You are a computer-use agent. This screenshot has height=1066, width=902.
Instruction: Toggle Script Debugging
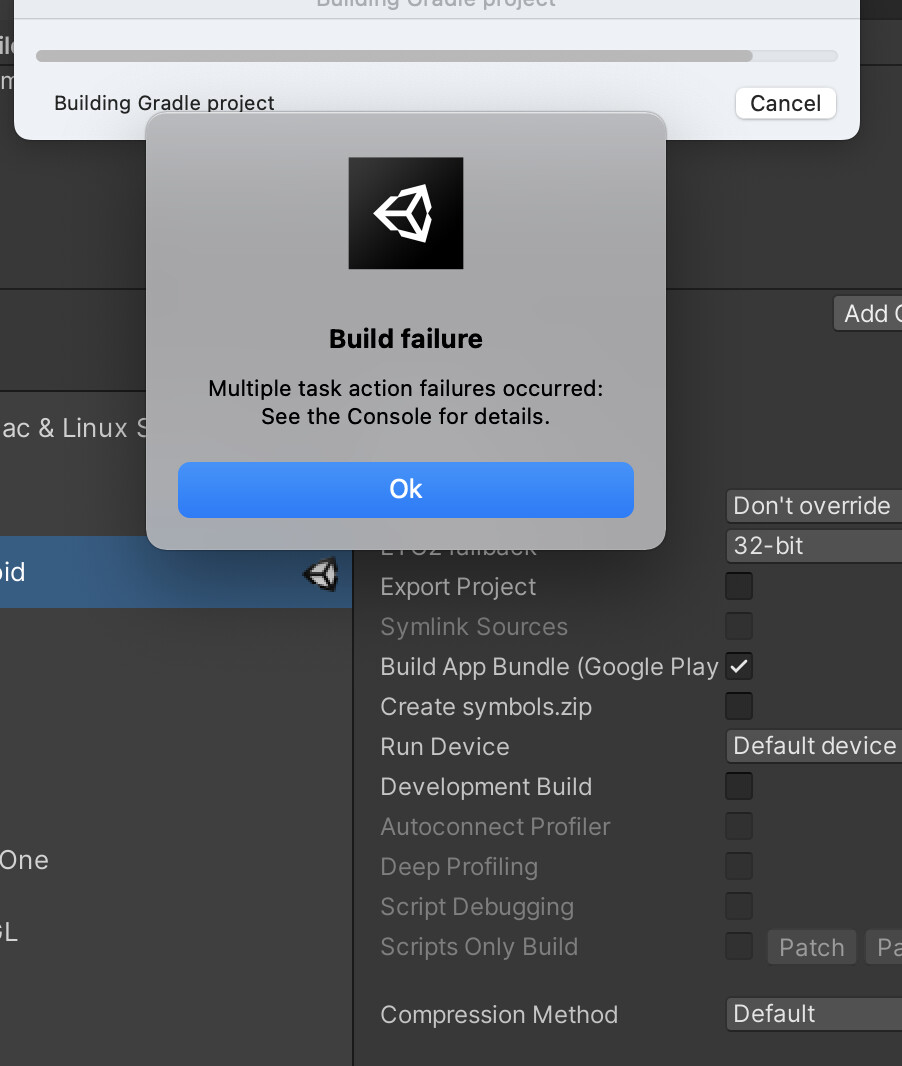click(x=738, y=906)
